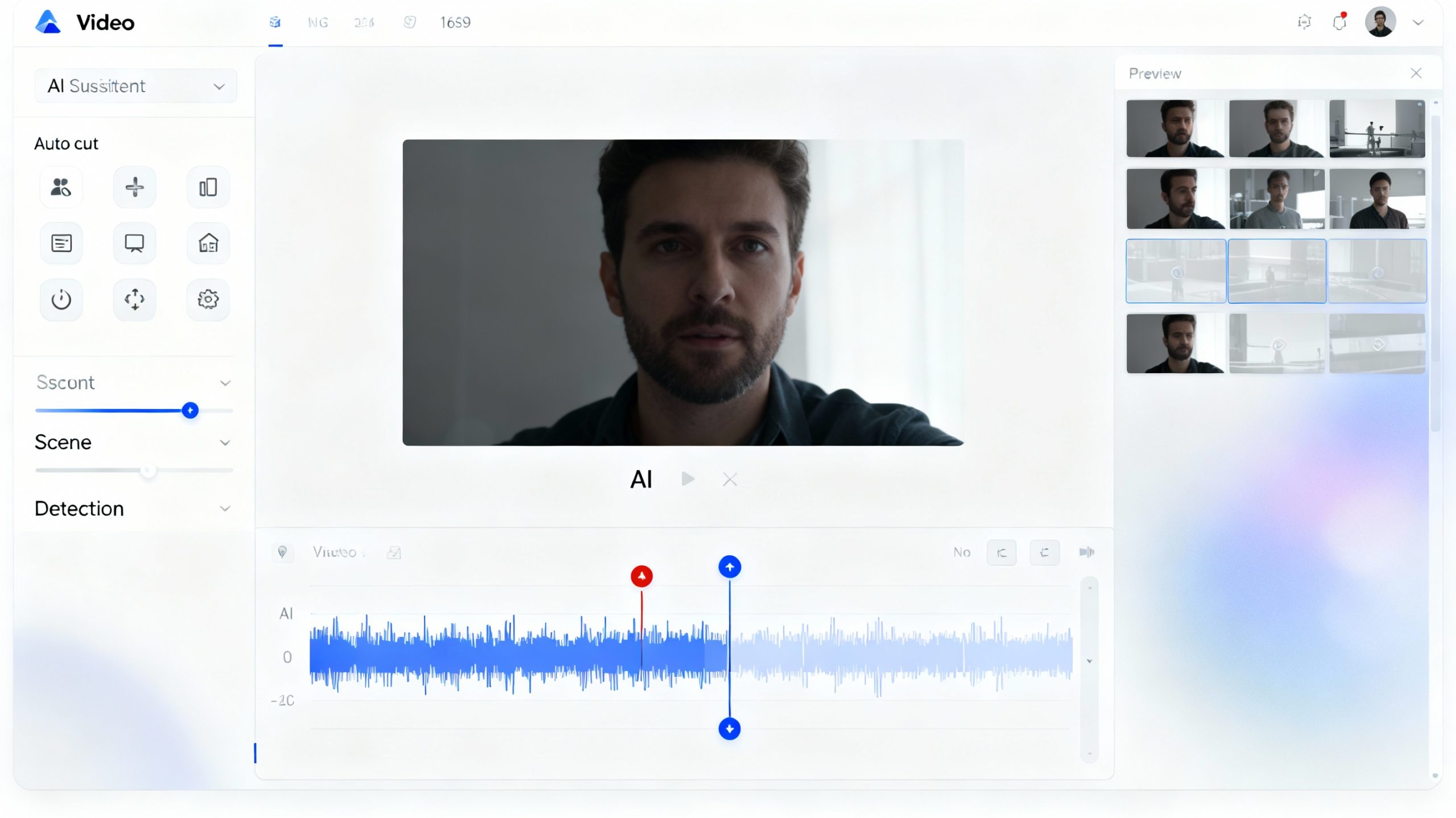Open the presentation screen tool
Screen dimensions: 1456x818
(134, 243)
